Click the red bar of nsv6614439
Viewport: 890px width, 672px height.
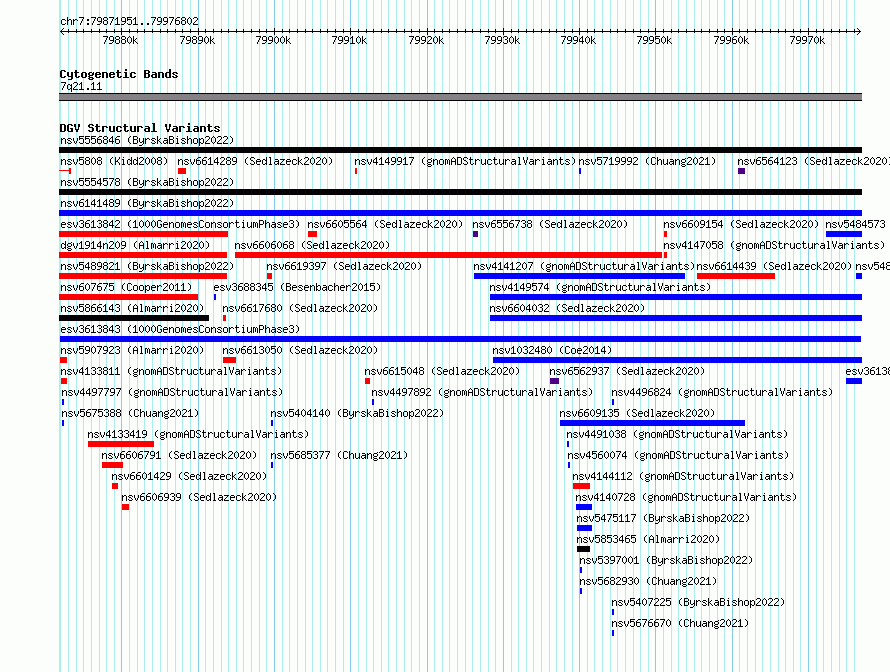click(736, 276)
